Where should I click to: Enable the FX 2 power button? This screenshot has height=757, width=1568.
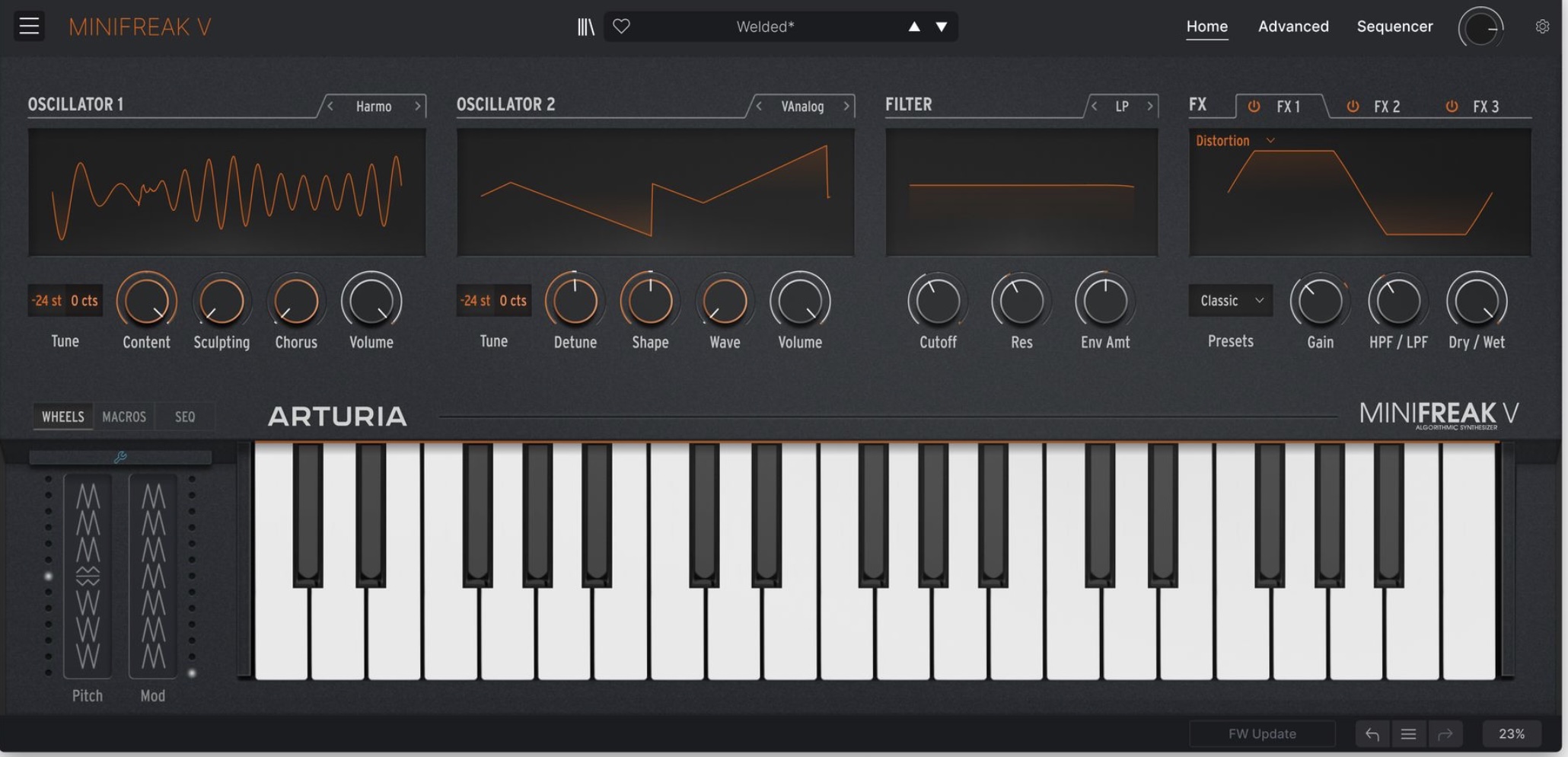pos(1353,106)
